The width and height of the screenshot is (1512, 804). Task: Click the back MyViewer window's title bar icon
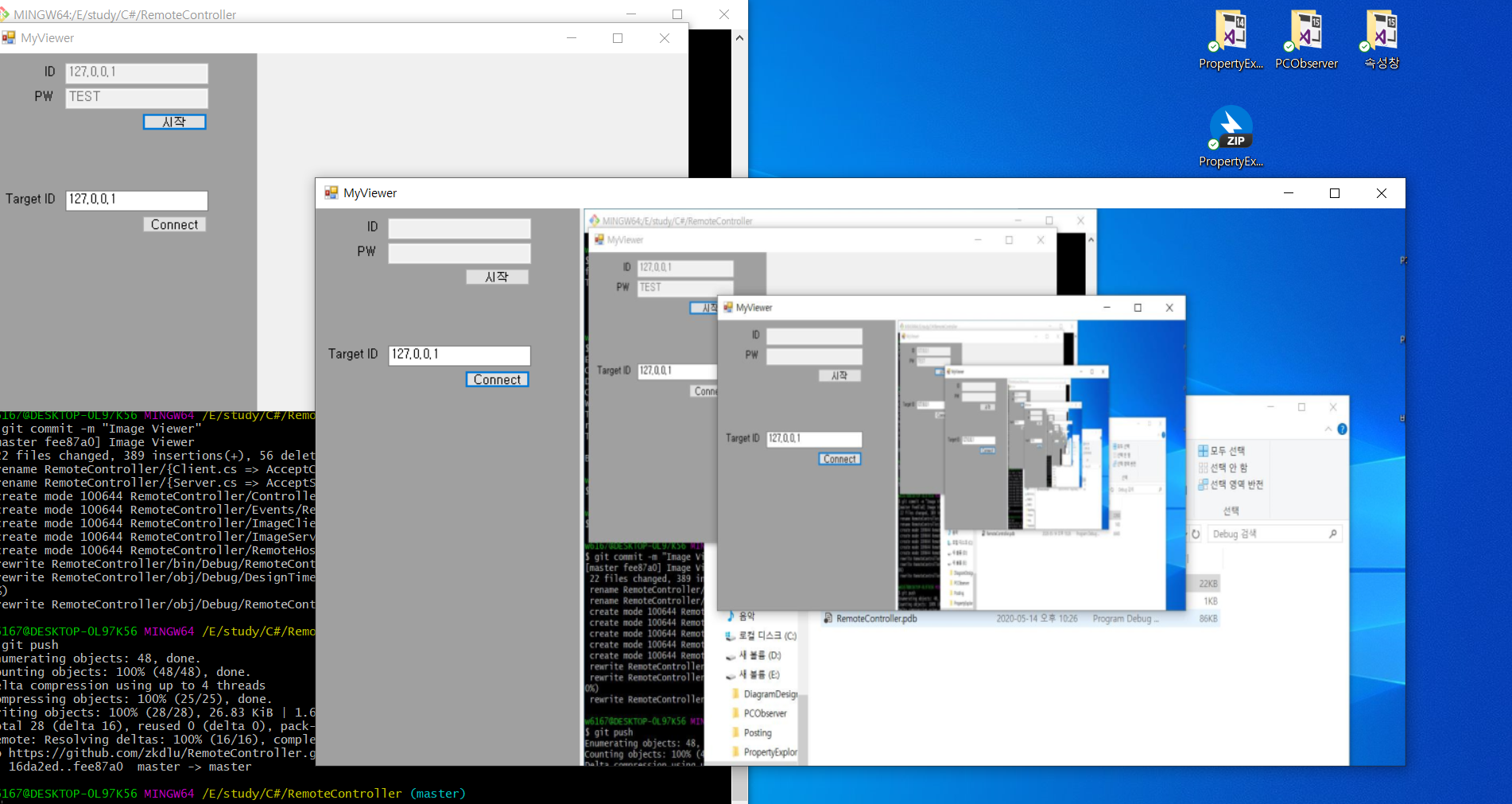[x=9, y=37]
